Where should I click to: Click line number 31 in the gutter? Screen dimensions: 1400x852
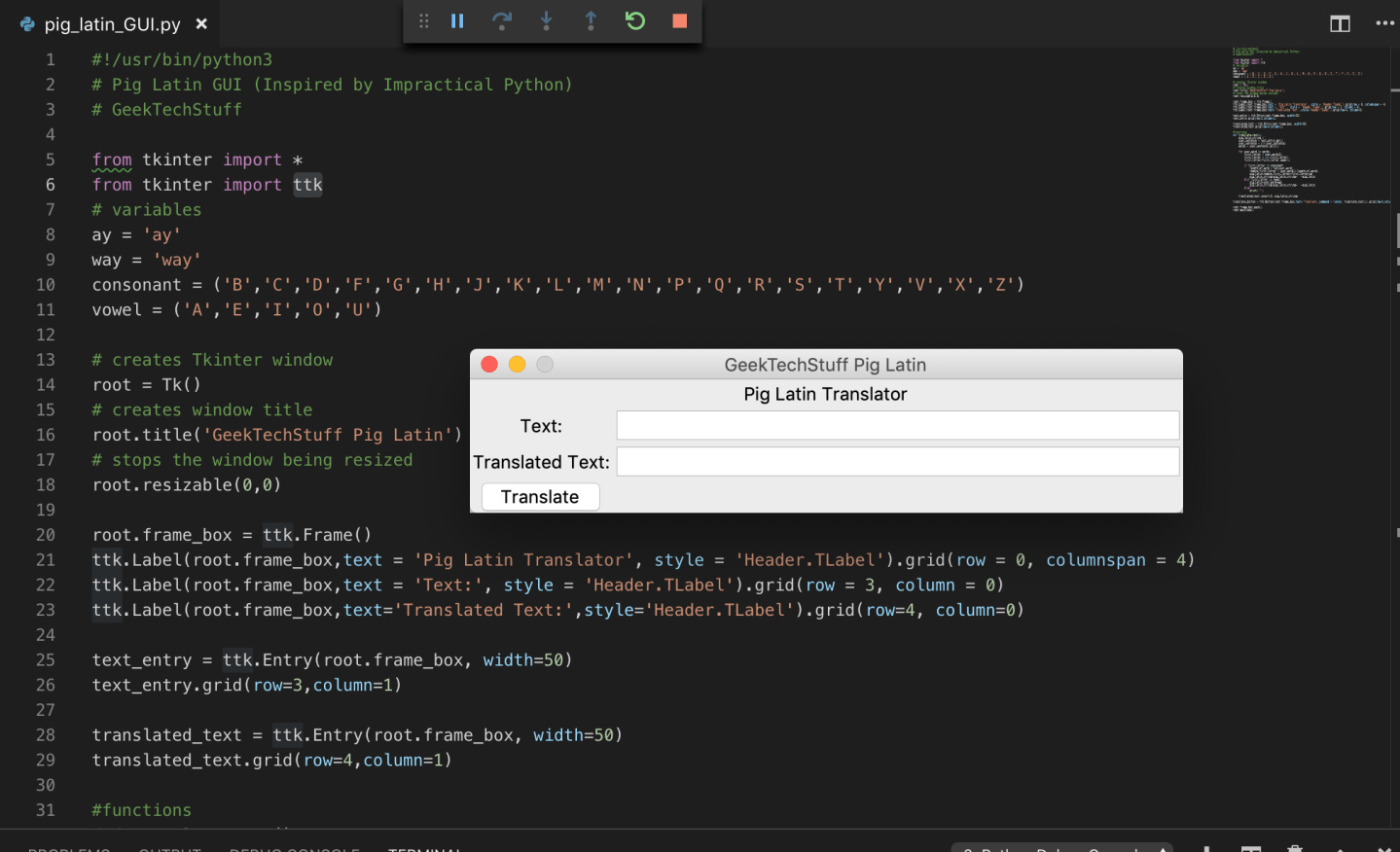point(46,810)
